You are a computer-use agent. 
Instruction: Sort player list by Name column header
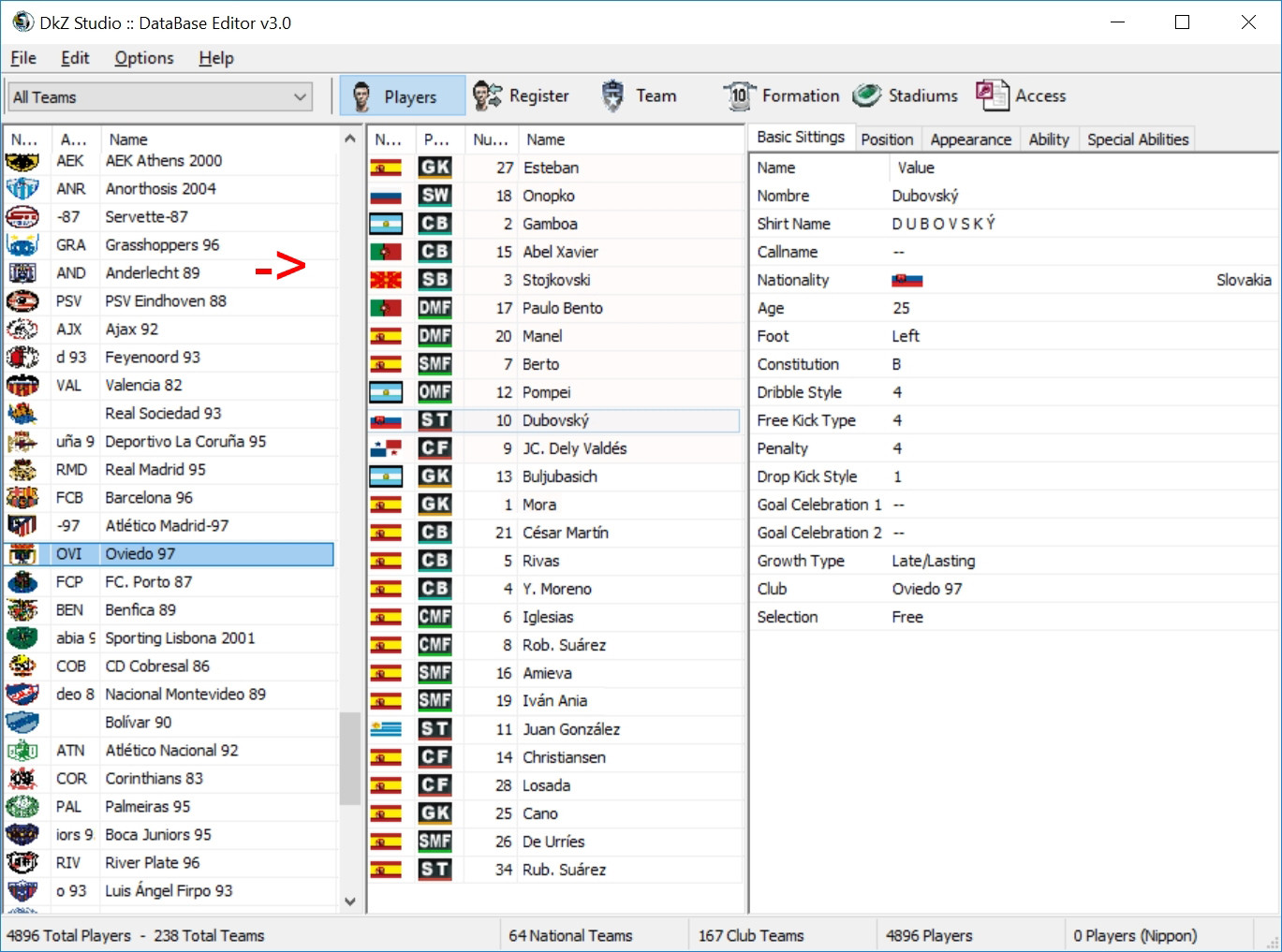(x=631, y=139)
